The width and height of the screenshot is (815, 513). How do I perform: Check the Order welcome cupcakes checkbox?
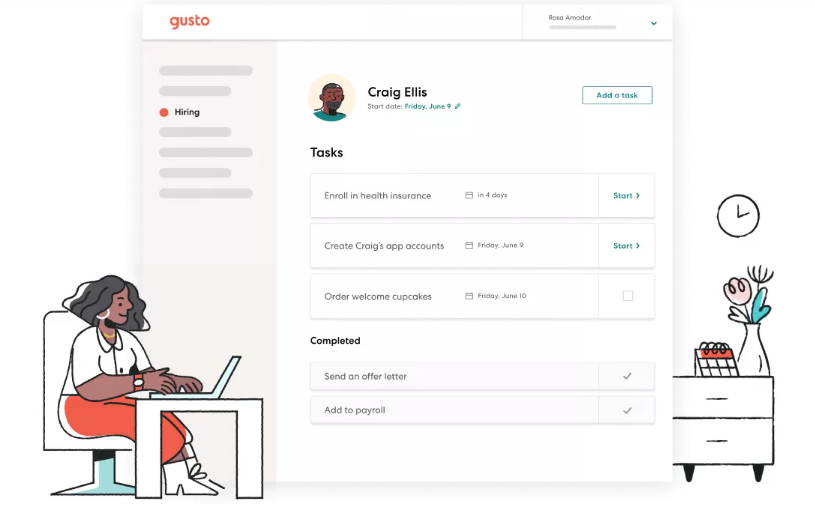click(628, 296)
